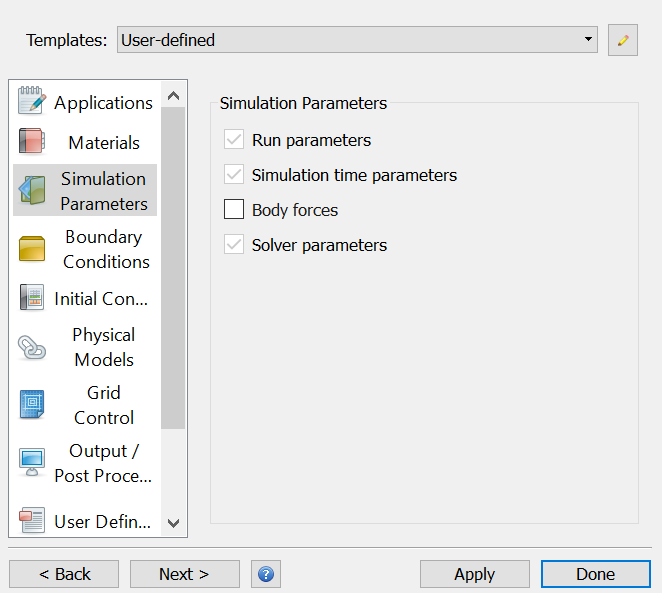The image size is (662, 593).
Task: Toggle Simulation time parameters checkbox
Action: (234, 174)
